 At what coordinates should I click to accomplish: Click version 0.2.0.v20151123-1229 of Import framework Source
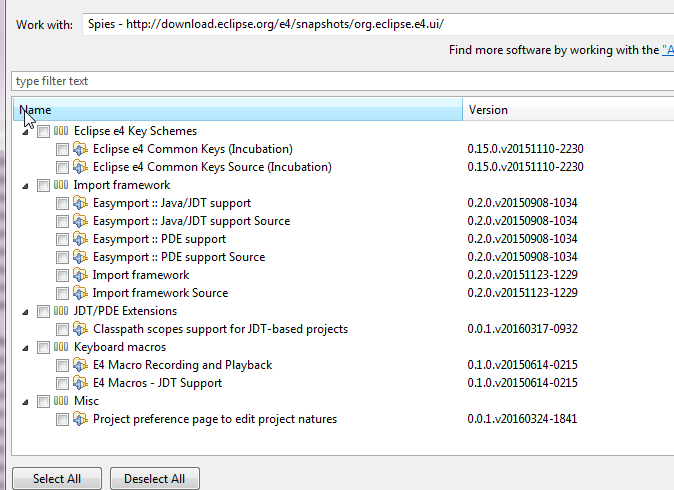point(522,293)
